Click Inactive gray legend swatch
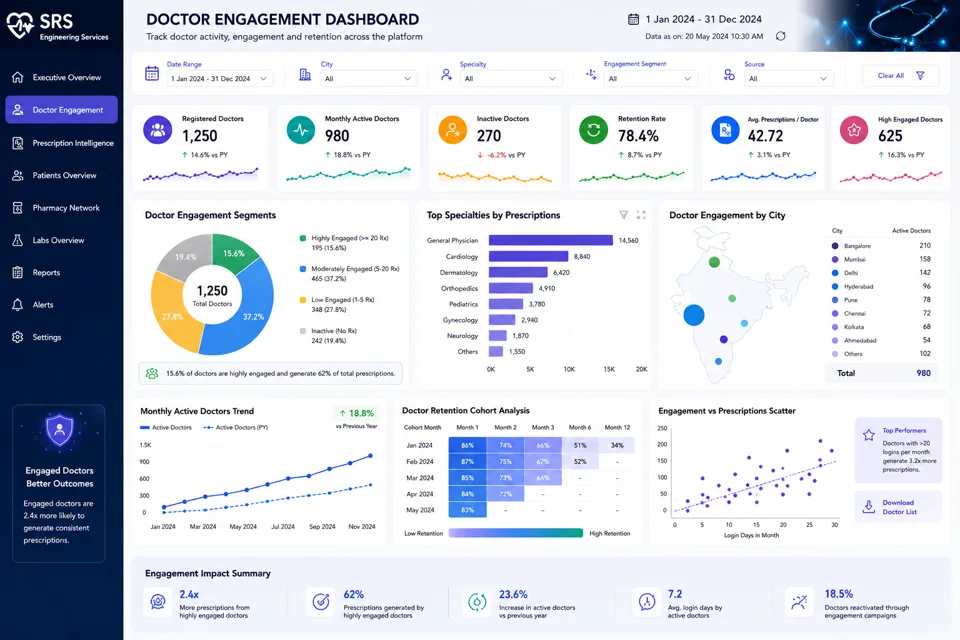Viewport: 960px width, 640px height. (x=302, y=331)
